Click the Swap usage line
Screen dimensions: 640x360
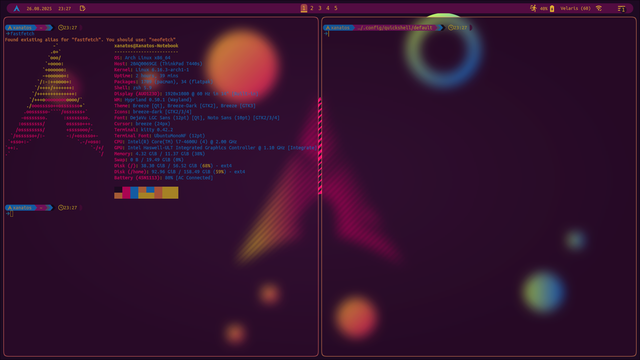click(x=149, y=160)
